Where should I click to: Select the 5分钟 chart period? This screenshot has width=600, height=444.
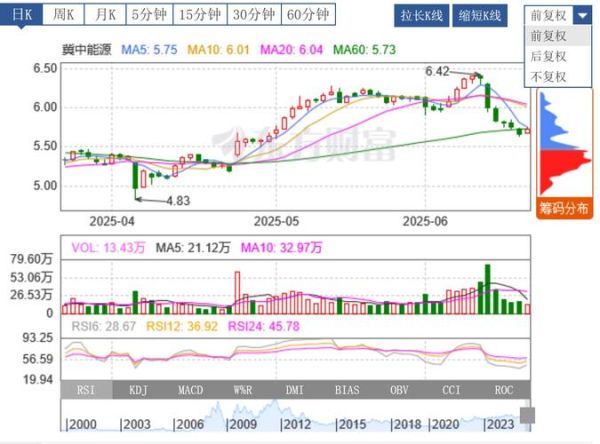tap(148, 16)
